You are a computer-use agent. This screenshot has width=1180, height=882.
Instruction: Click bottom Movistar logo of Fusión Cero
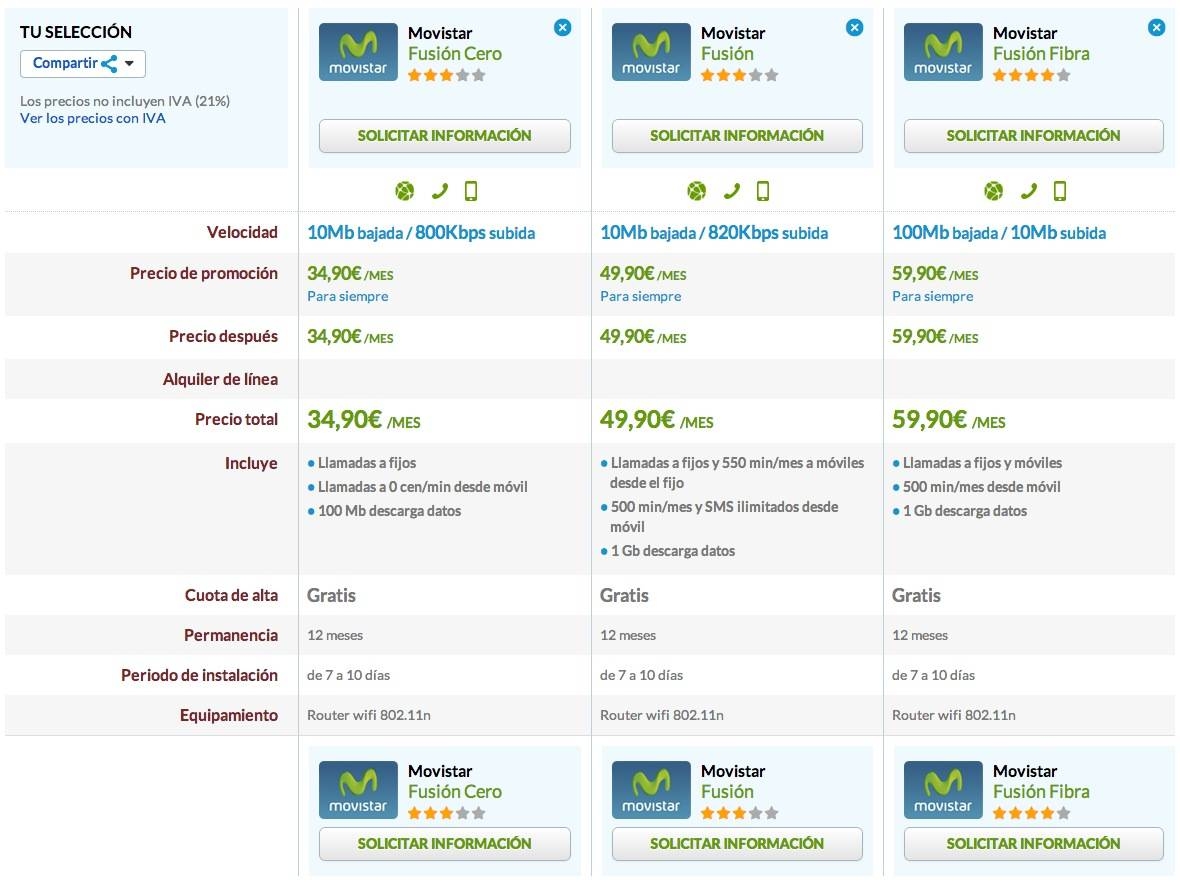358,789
